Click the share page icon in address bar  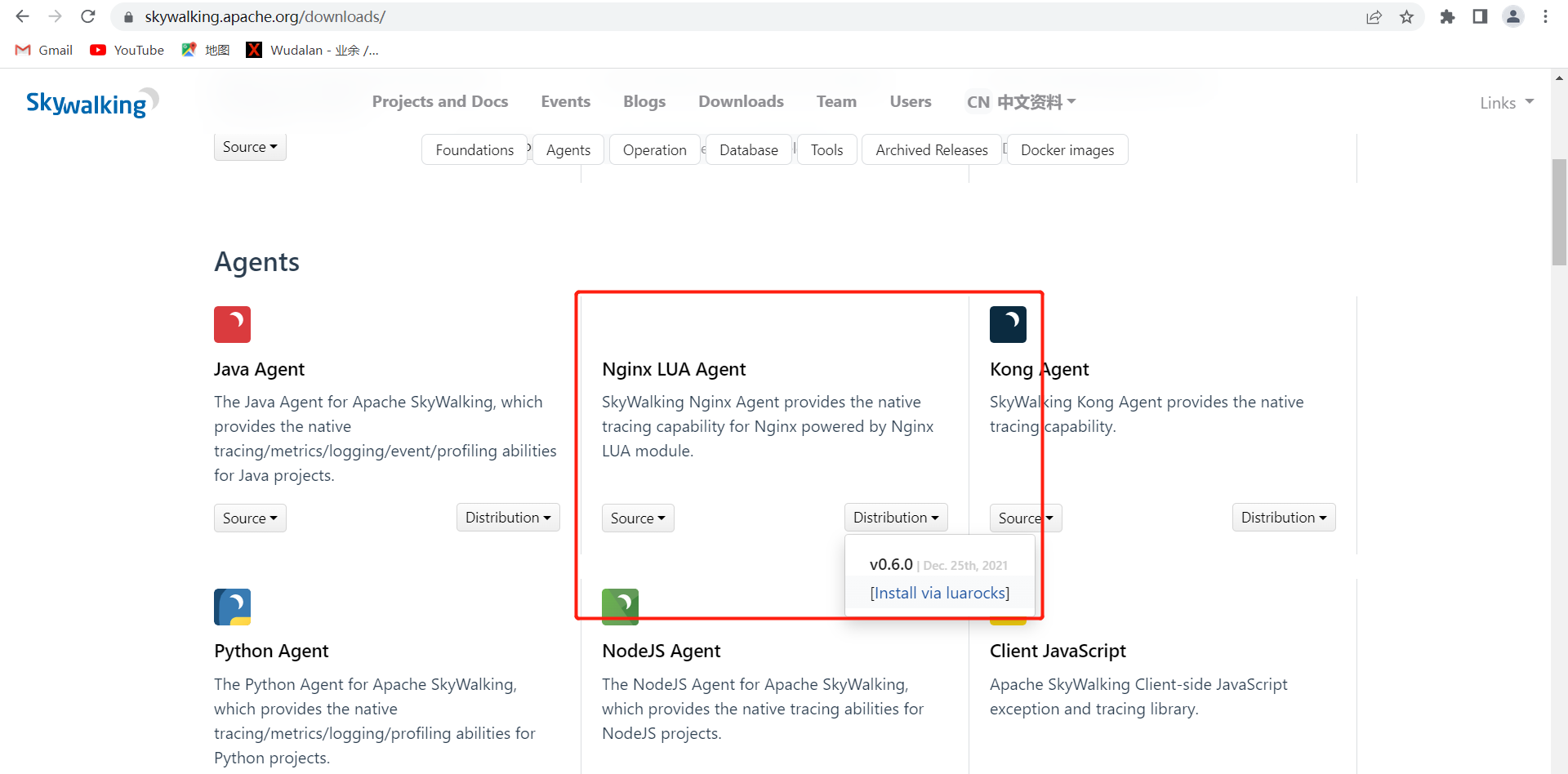click(1374, 17)
